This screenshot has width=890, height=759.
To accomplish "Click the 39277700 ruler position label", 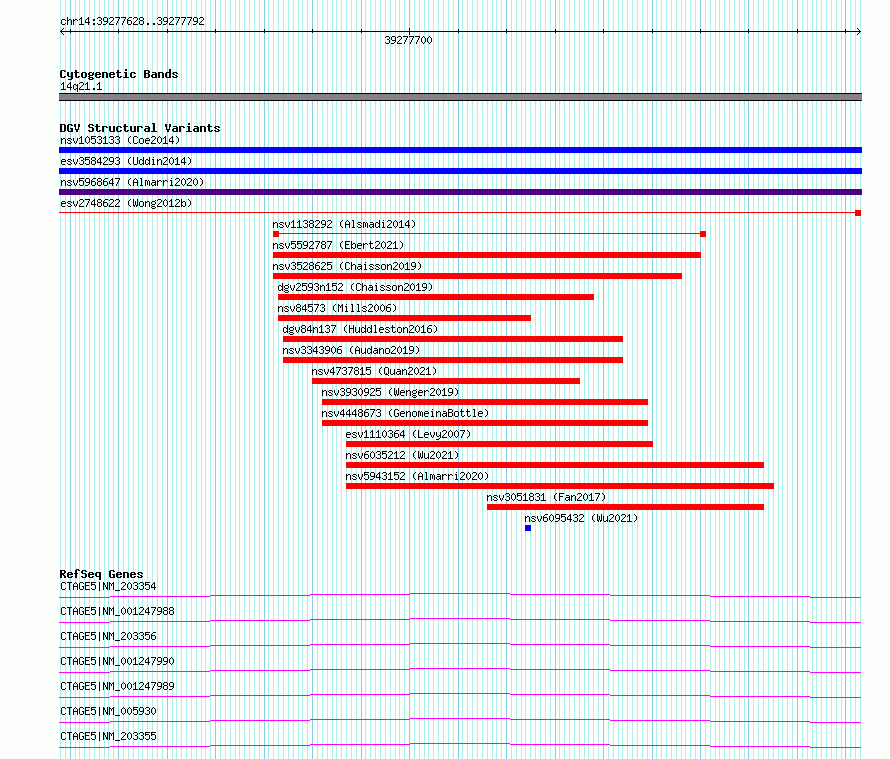I will tap(408, 40).
